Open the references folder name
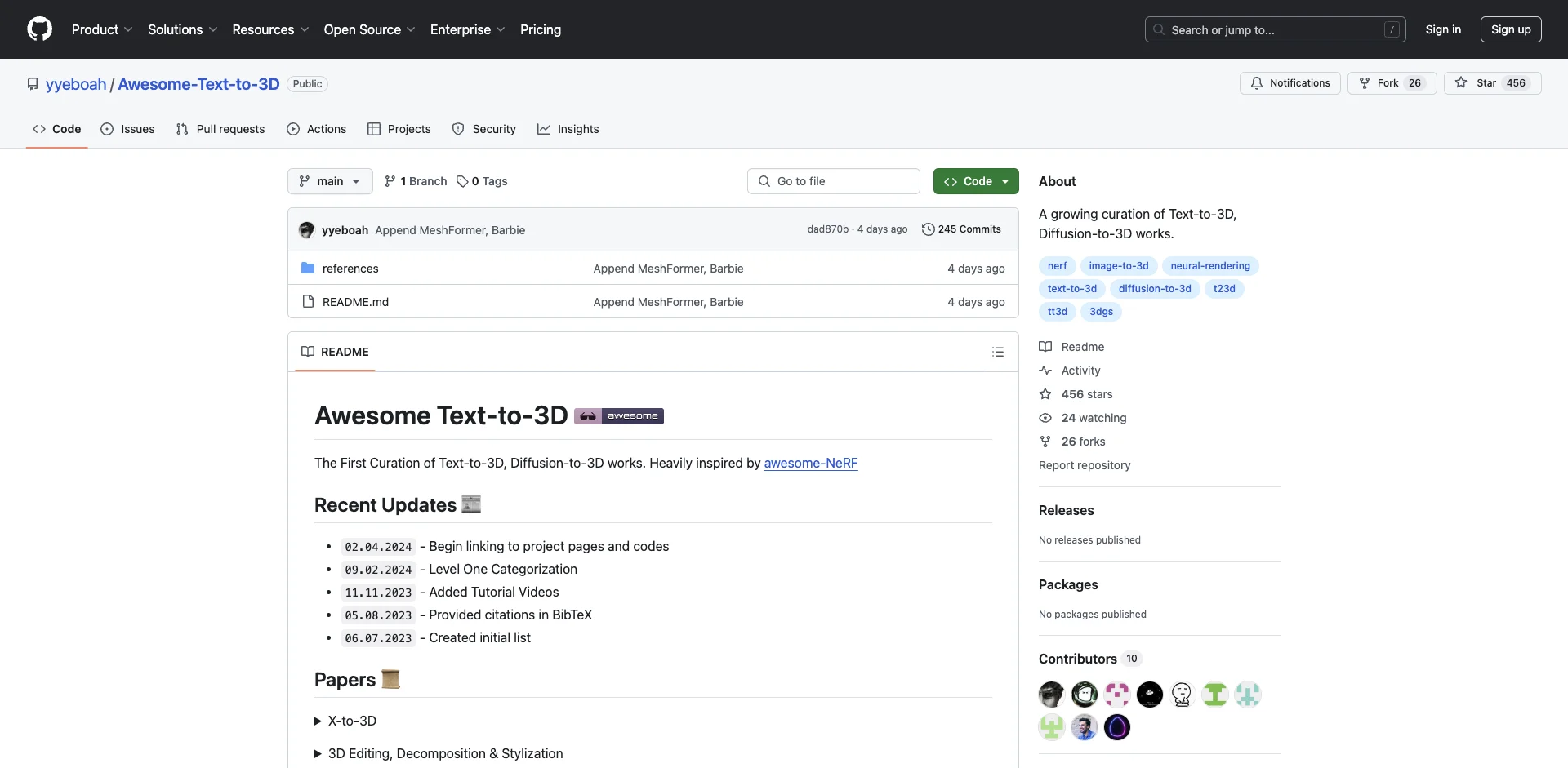The image size is (1568, 768). coord(350,269)
